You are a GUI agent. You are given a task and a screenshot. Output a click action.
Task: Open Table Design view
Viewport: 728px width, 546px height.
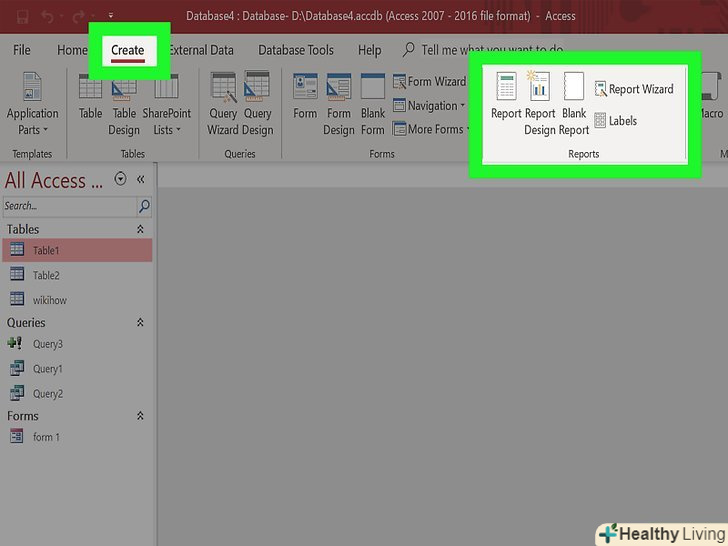click(x=124, y=104)
